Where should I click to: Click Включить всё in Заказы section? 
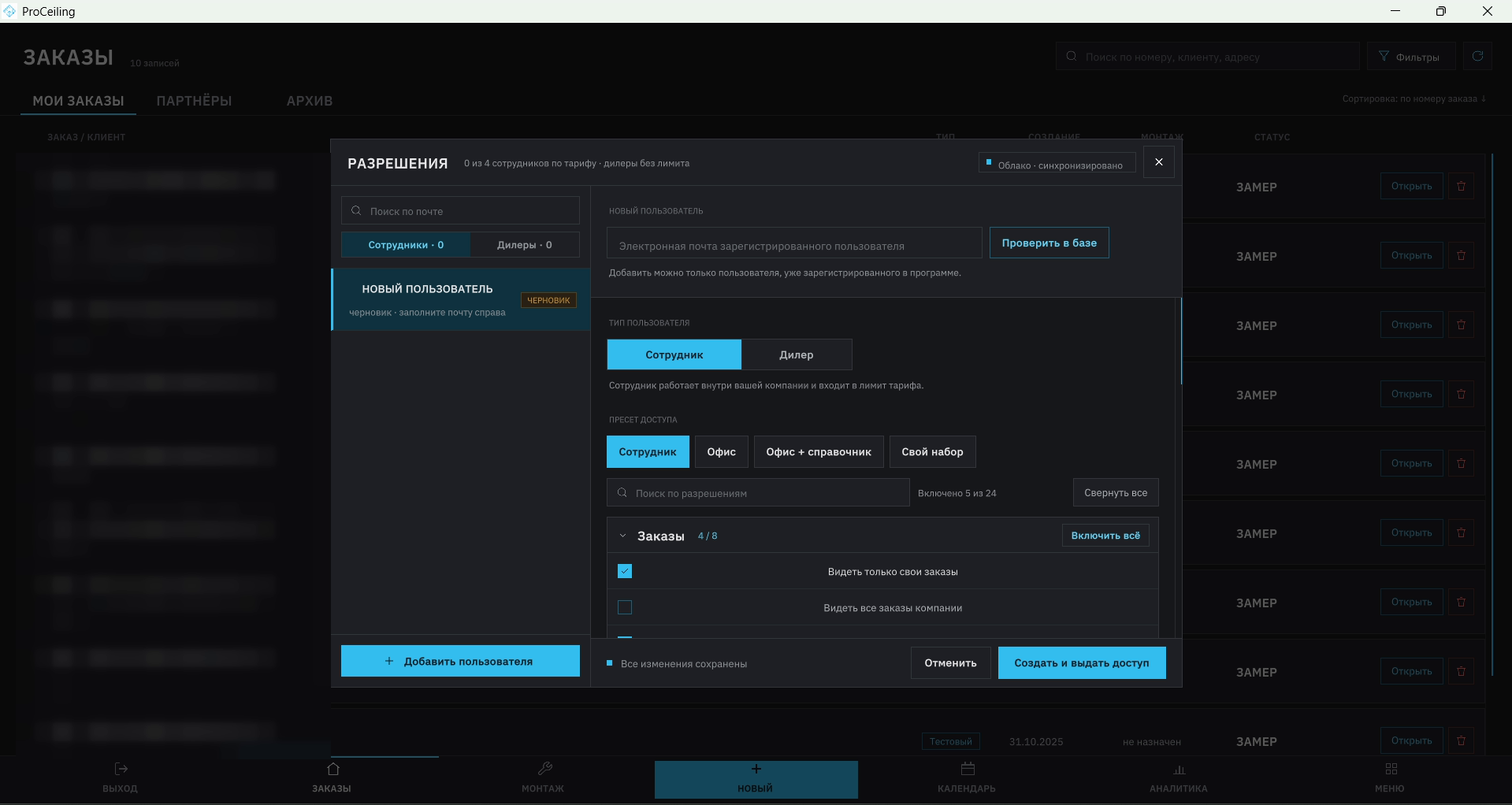[x=1105, y=536]
